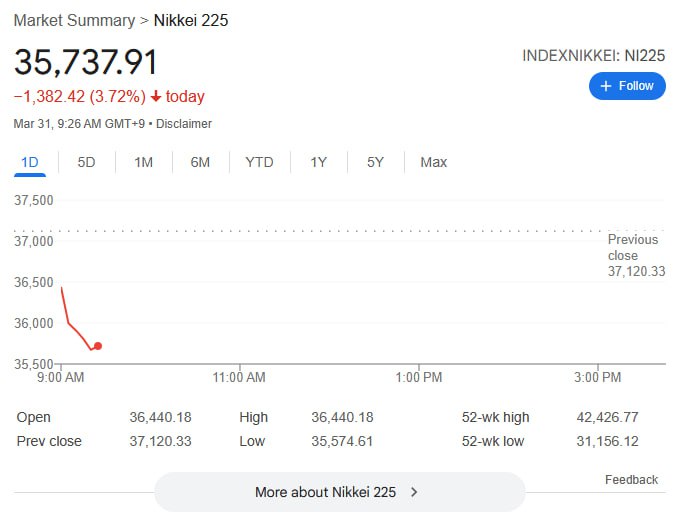Click the INDEXNIKKEI: NI225 ticker label
The image size is (691, 517).
coord(593,56)
